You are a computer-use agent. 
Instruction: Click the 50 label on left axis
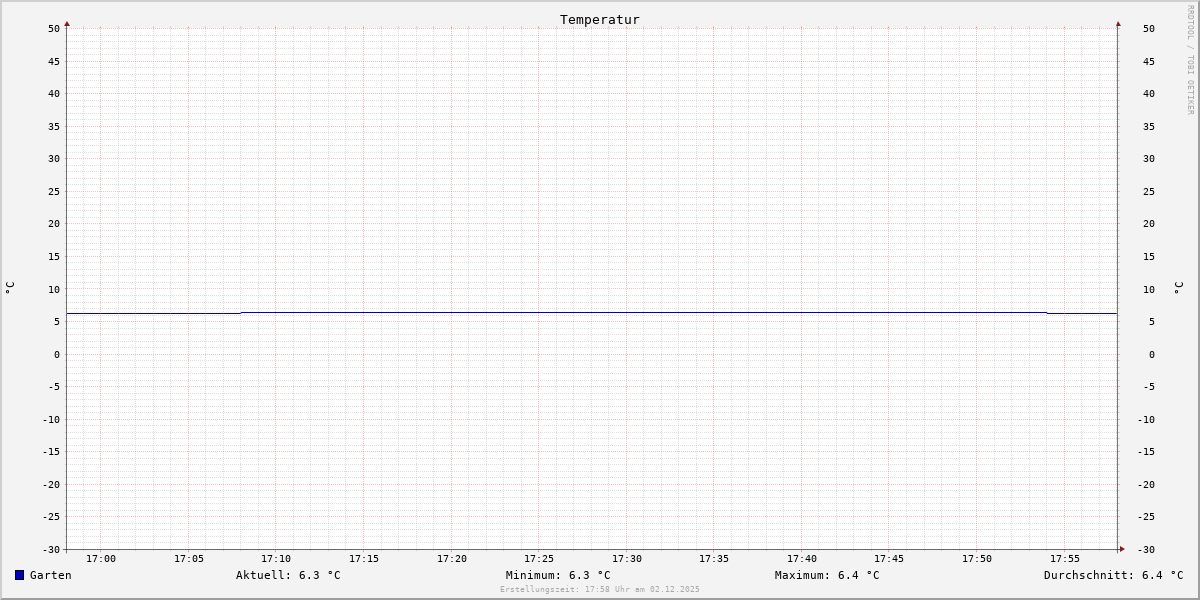pos(53,29)
